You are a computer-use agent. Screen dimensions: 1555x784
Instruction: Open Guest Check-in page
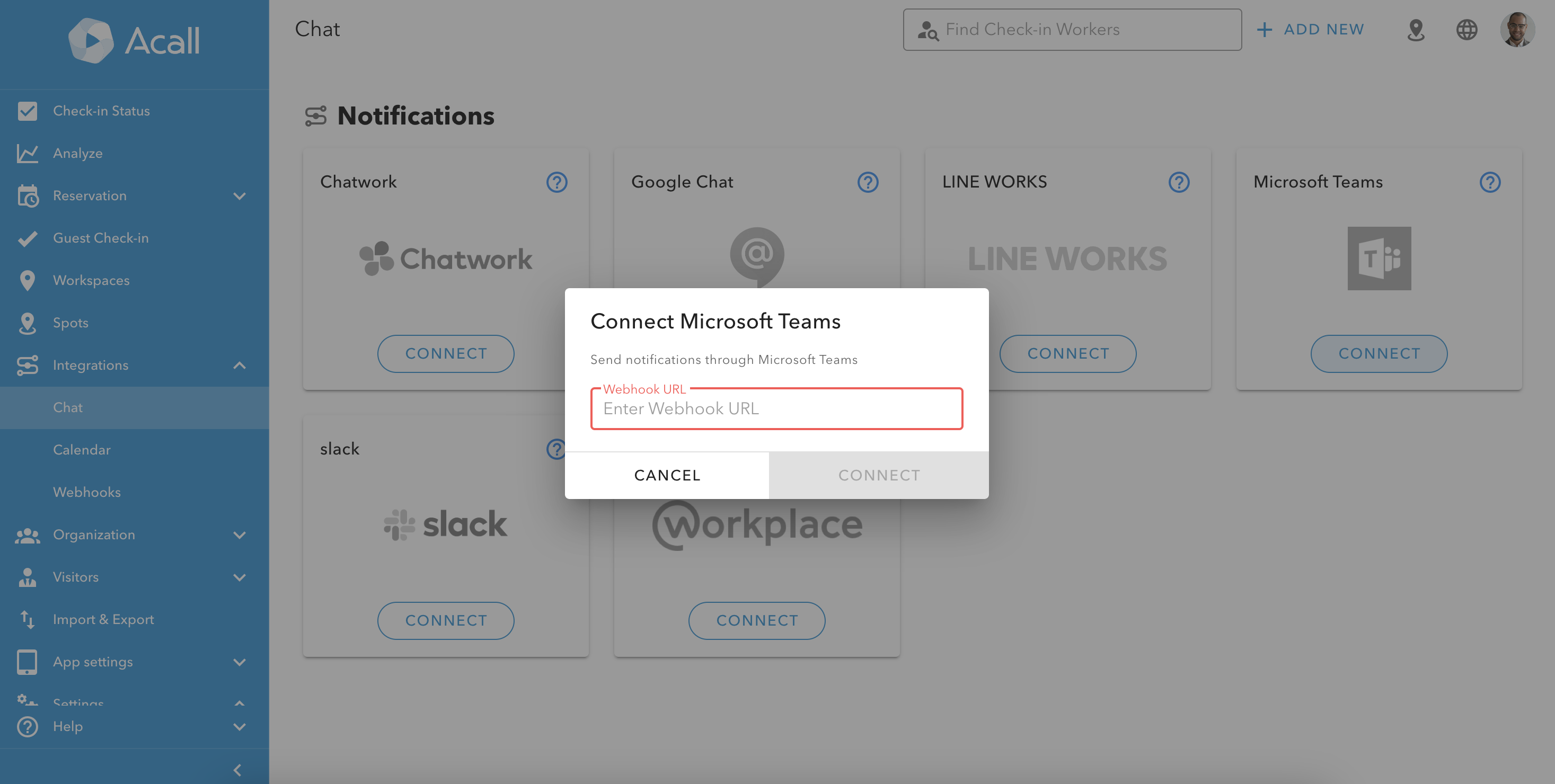(135, 238)
